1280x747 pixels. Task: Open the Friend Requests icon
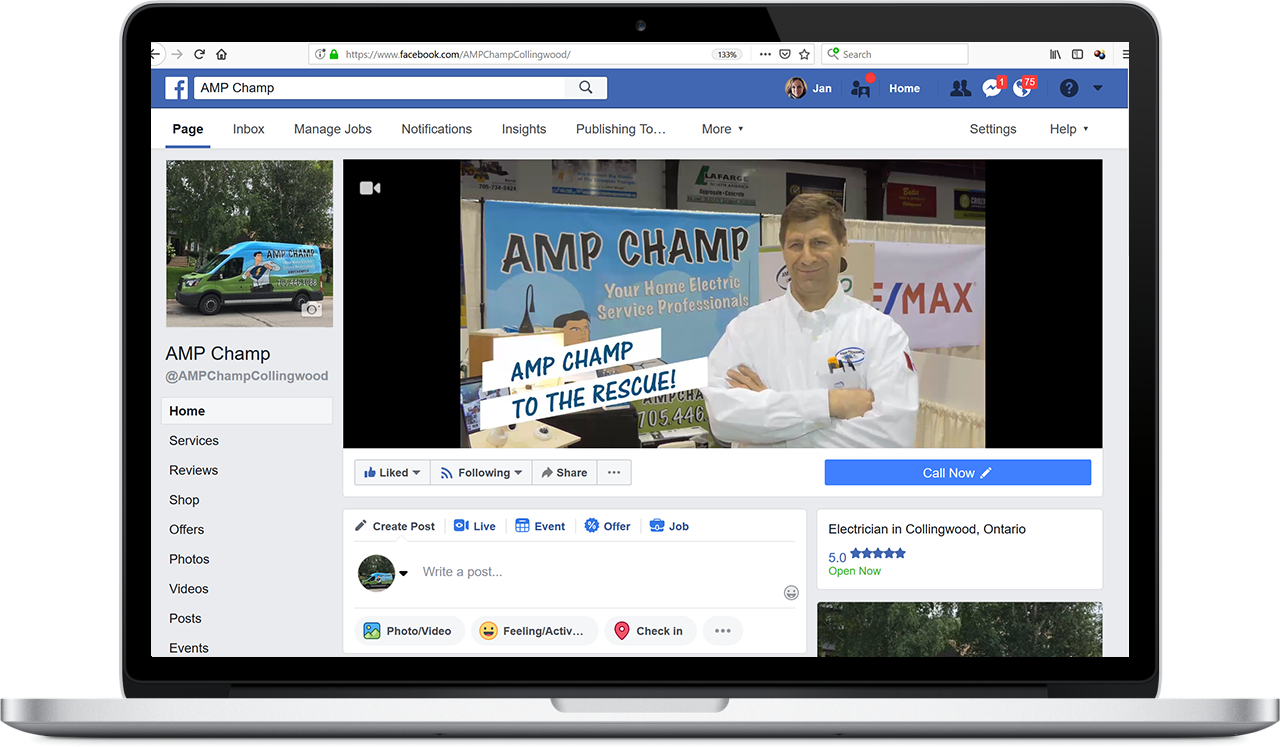[960, 88]
